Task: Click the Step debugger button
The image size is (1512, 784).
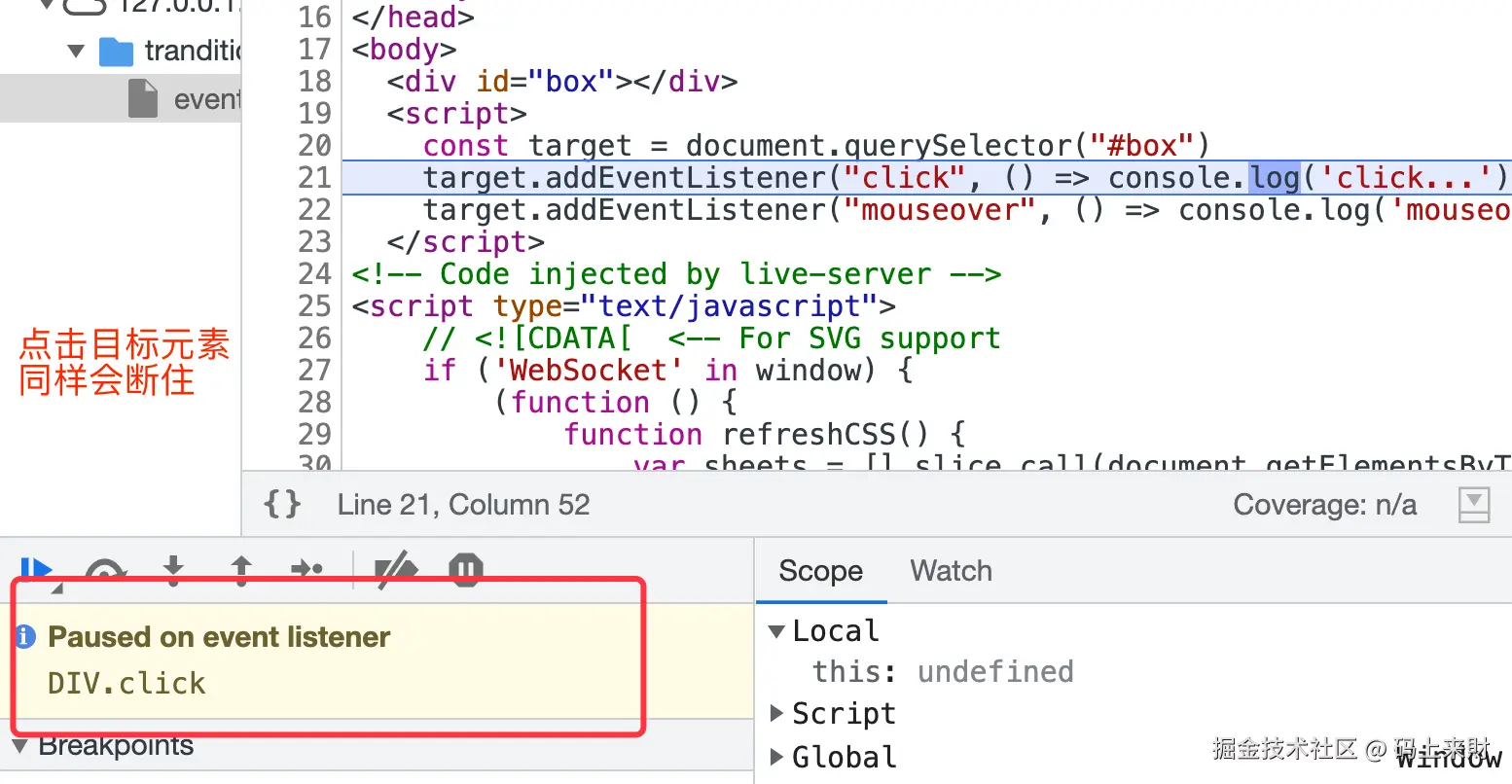Action: click(x=307, y=570)
